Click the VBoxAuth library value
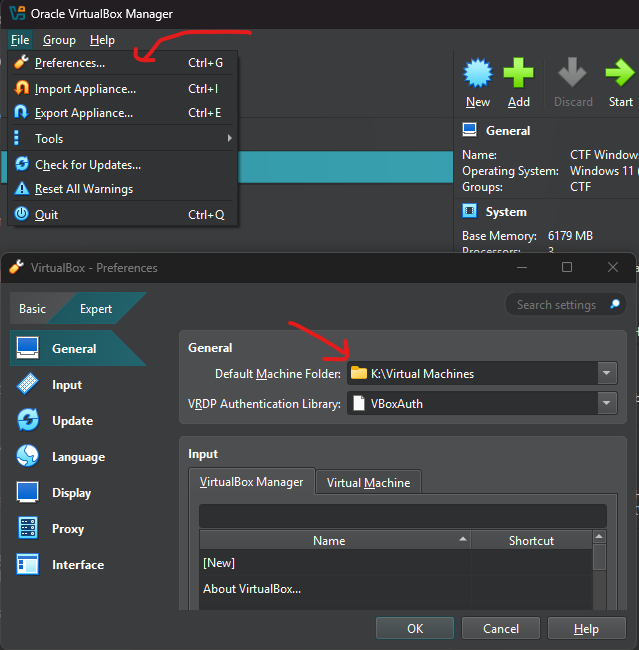Screen dimensions: 639x650 tap(396, 404)
